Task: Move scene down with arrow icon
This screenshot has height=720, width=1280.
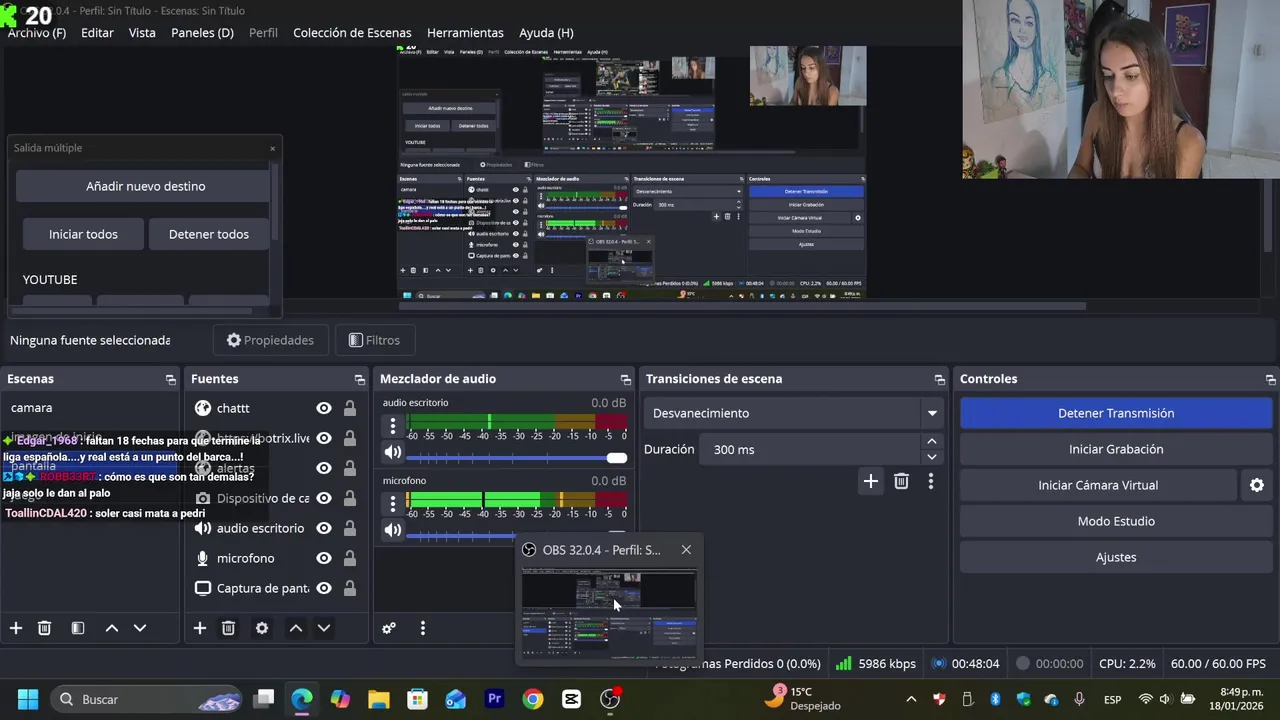Action: [140, 628]
